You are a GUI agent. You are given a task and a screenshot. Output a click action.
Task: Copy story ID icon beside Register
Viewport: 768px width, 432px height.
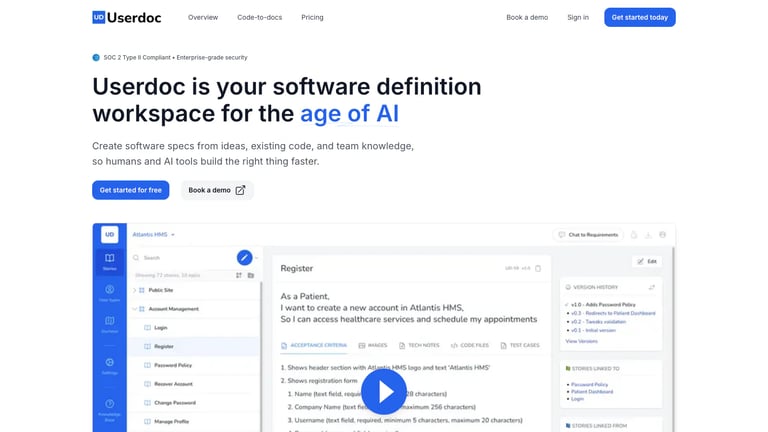[x=538, y=268]
